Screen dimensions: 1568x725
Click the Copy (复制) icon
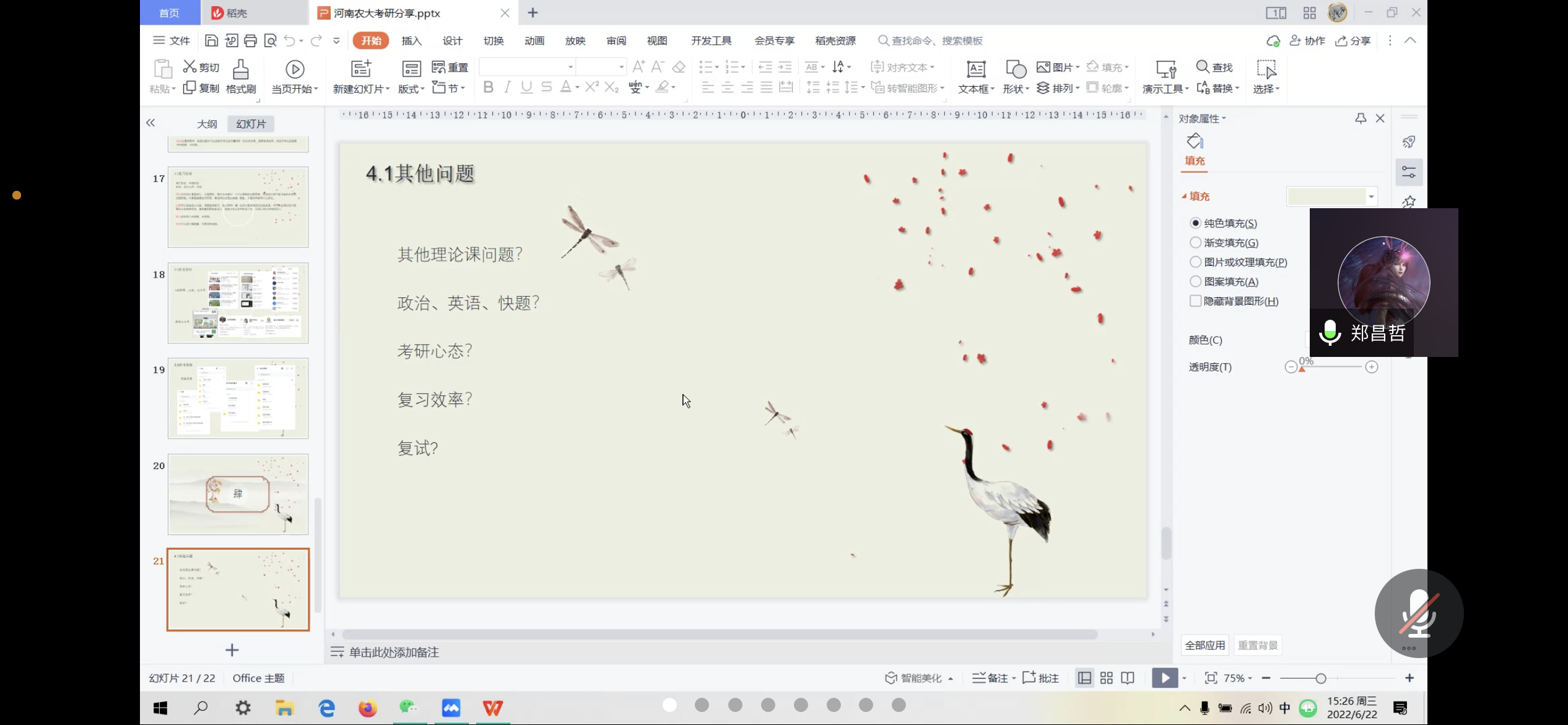tap(189, 87)
